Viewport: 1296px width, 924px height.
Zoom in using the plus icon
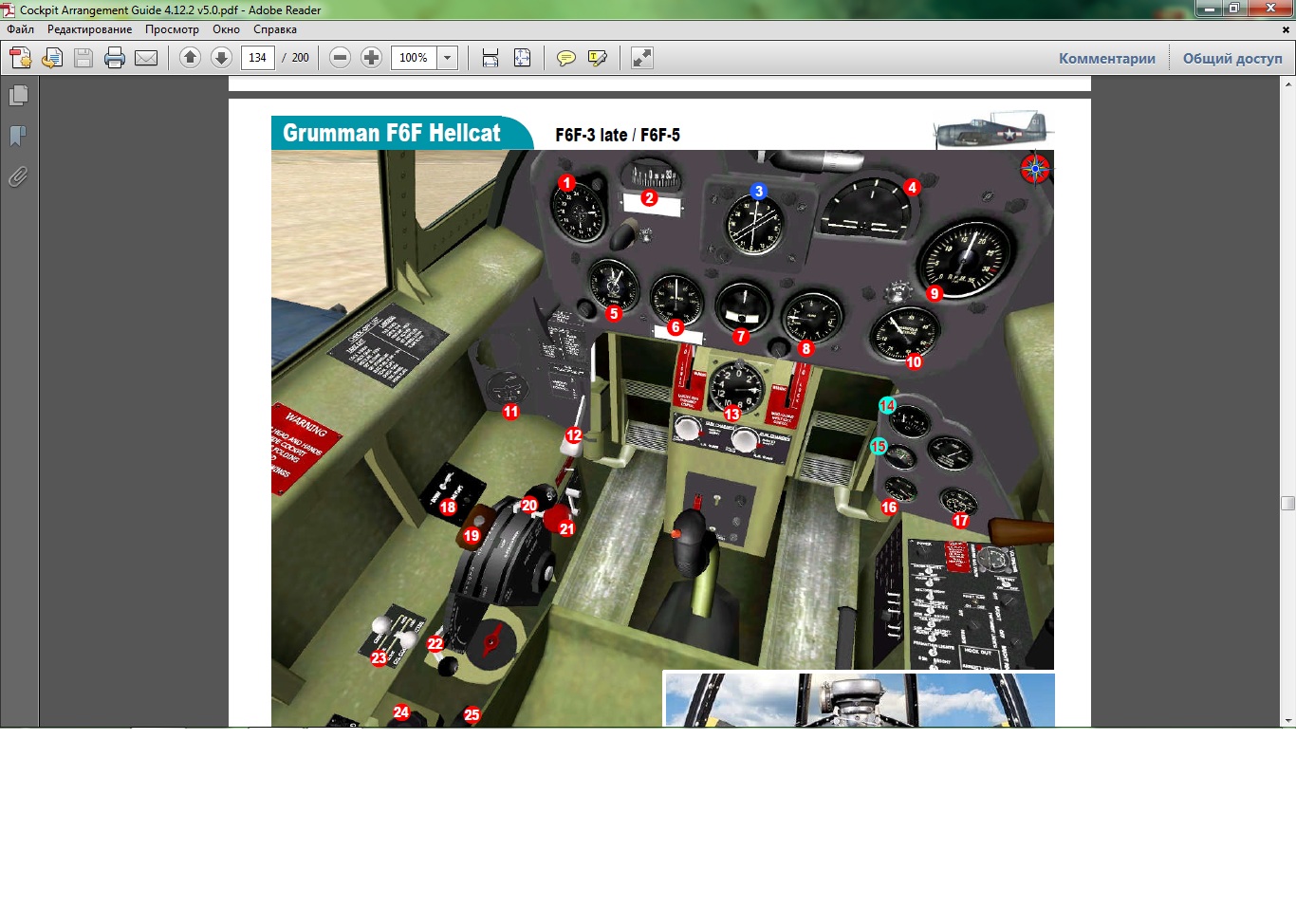371,58
